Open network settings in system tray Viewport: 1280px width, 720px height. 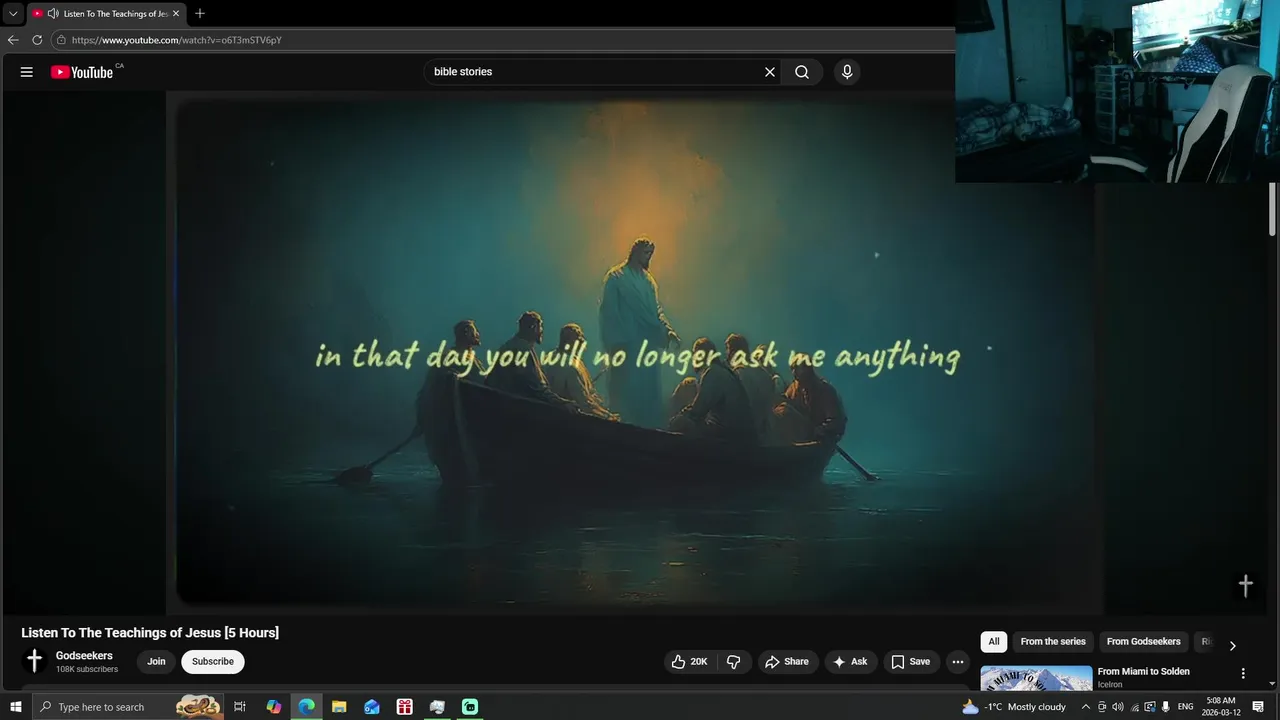tap(1135, 707)
